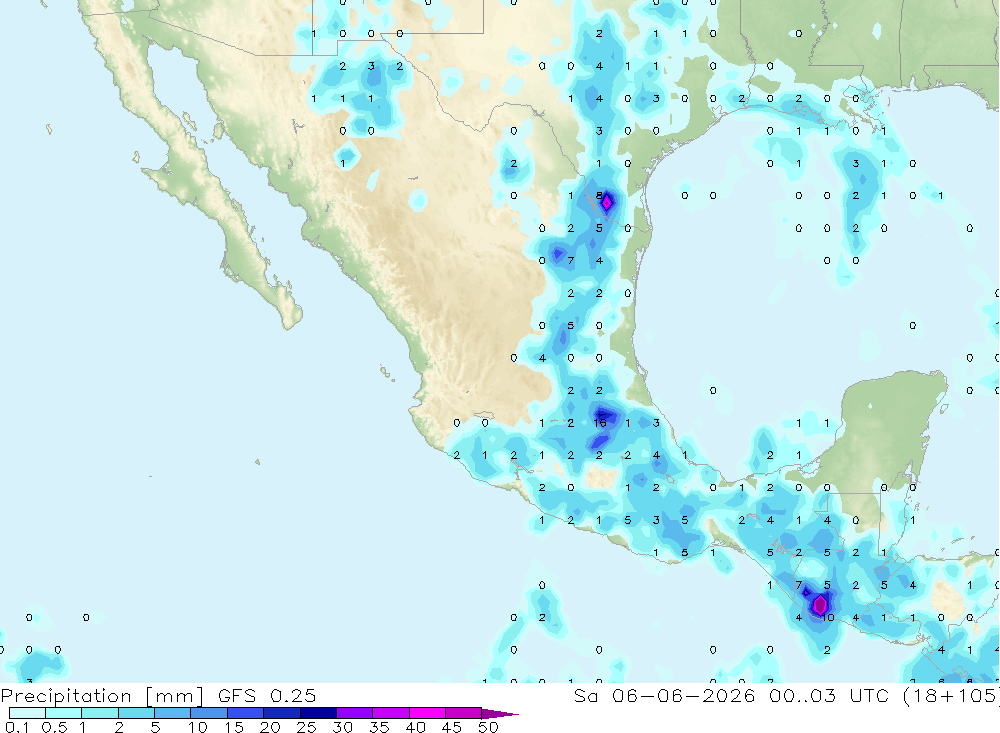Click the "35" legend label
This screenshot has height=733, width=1000.
(379, 727)
